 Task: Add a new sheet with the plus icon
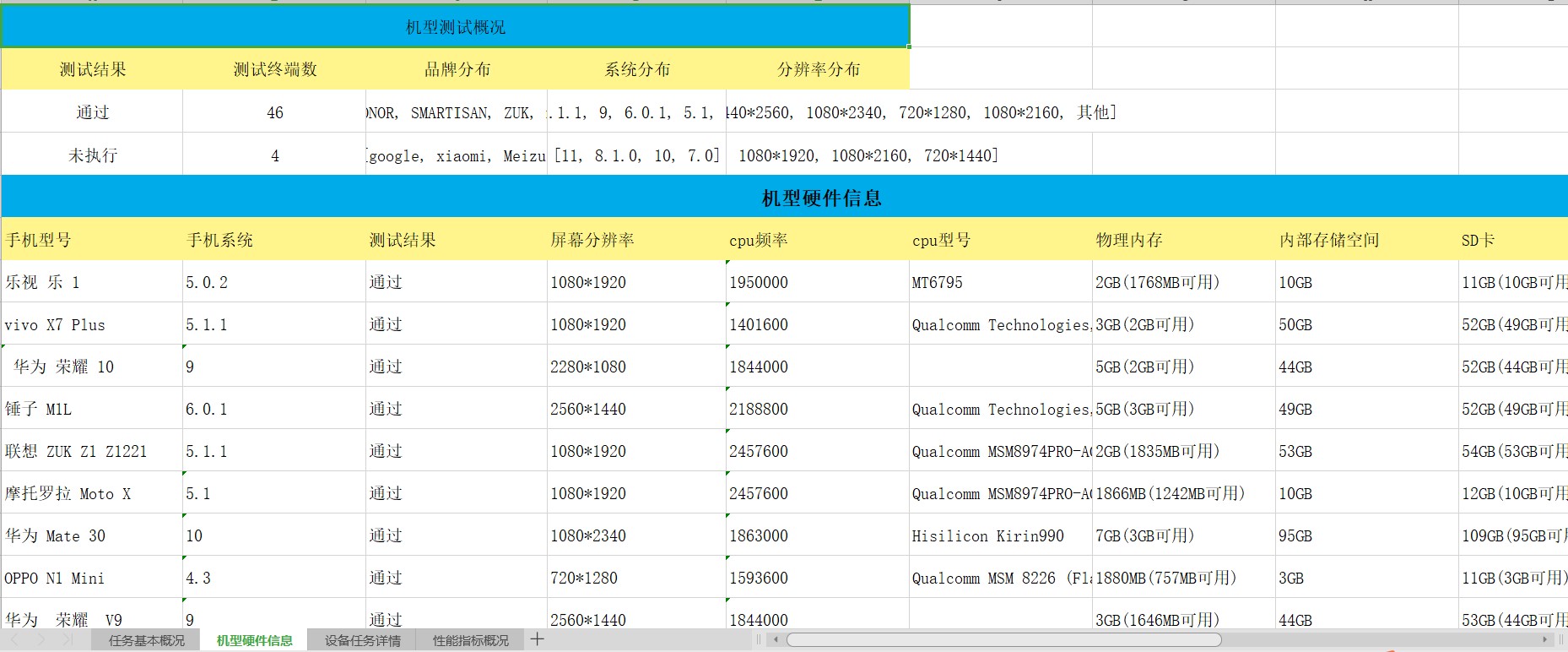click(537, 639)
